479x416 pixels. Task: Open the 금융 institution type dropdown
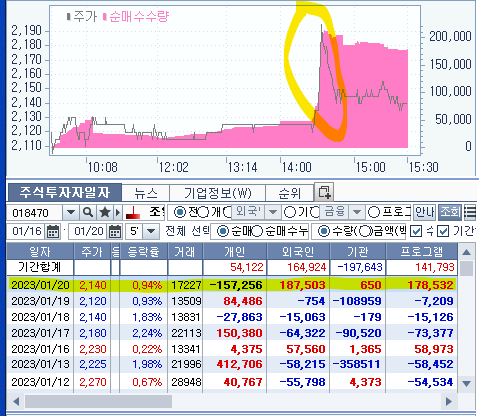click(x=357, y=212)
